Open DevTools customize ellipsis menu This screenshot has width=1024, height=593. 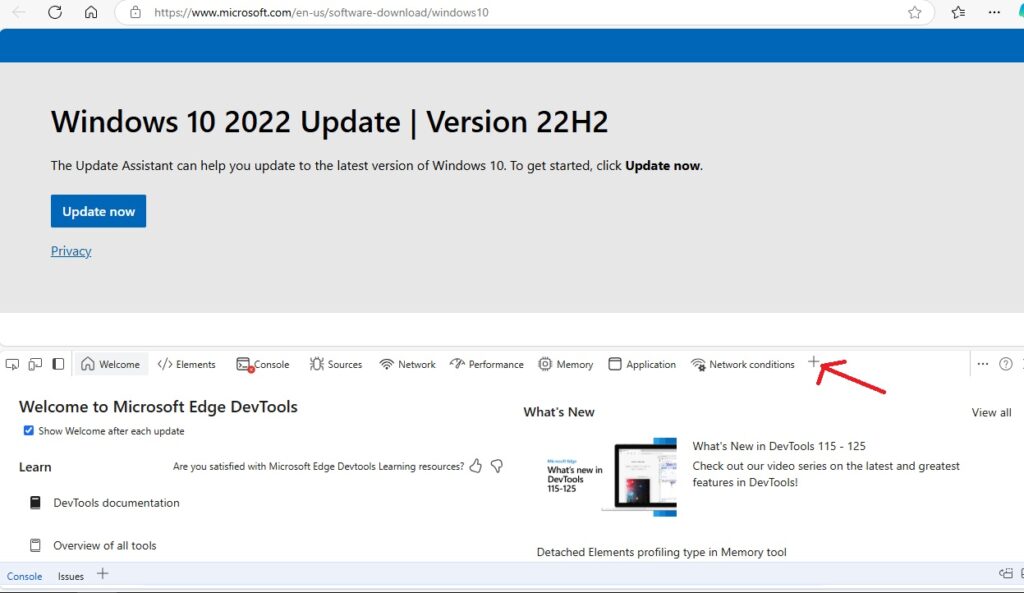983,364
